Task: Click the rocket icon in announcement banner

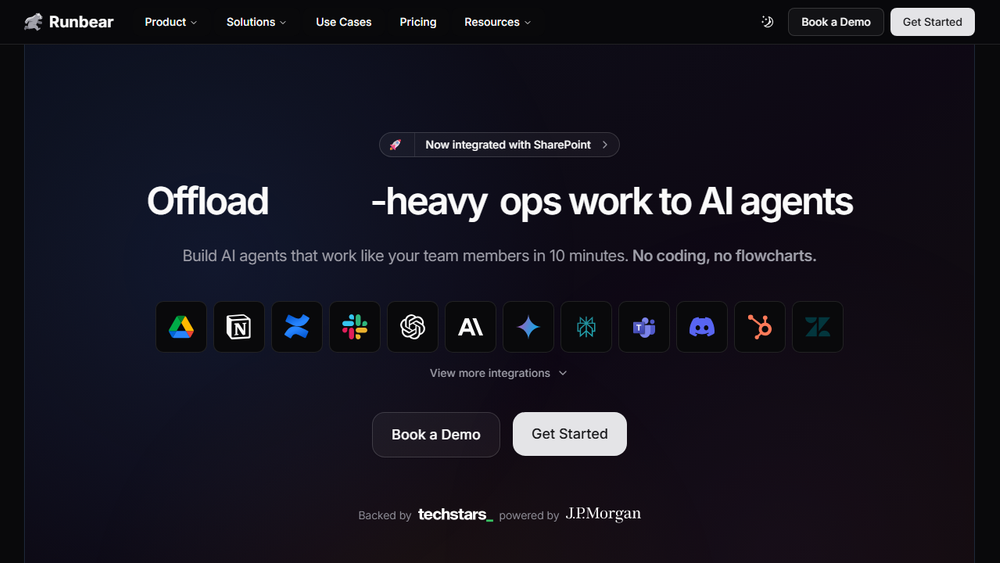Action: 396,145
